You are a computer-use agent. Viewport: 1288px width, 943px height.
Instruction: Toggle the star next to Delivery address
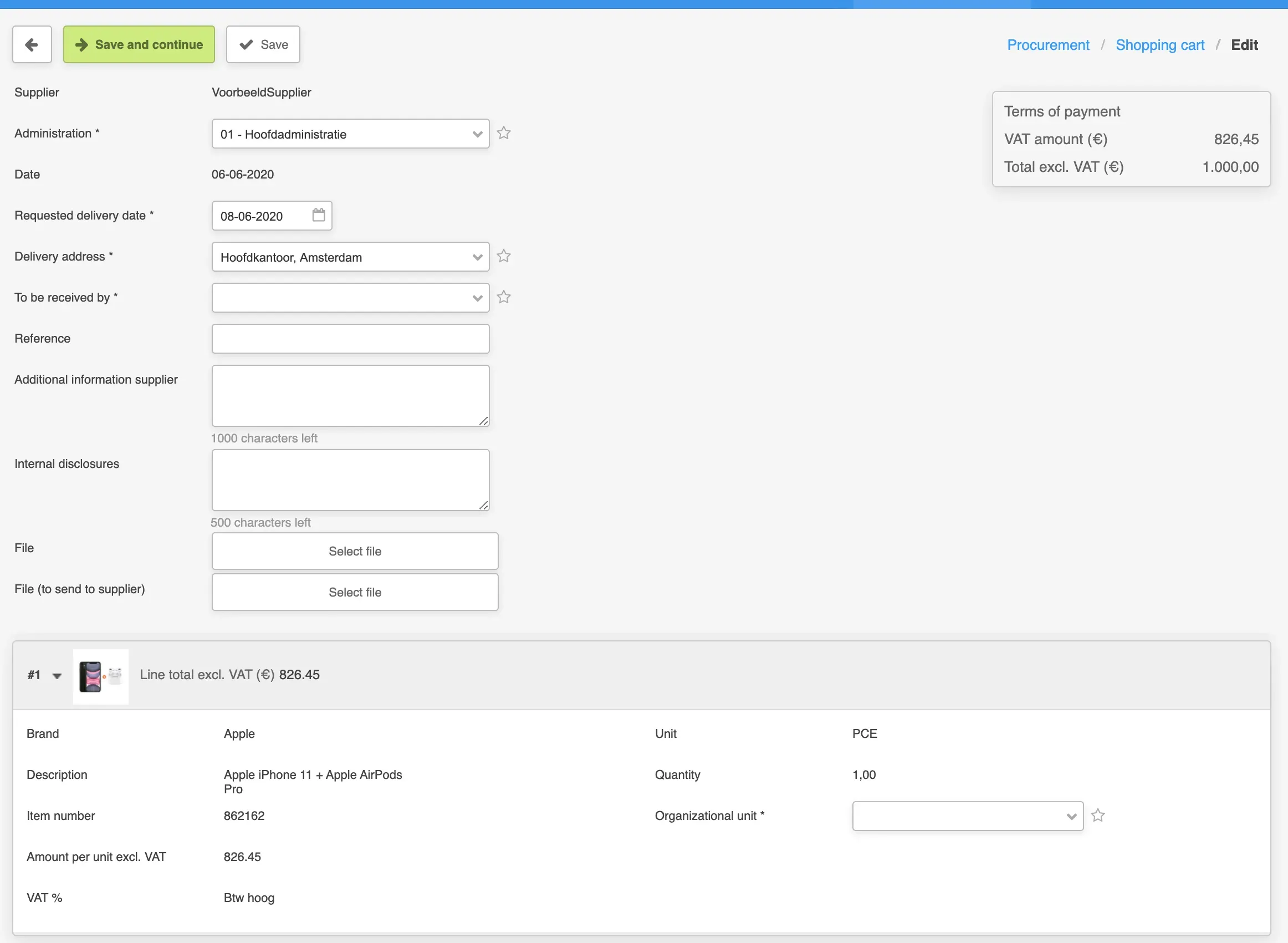[x=503, y=256]
